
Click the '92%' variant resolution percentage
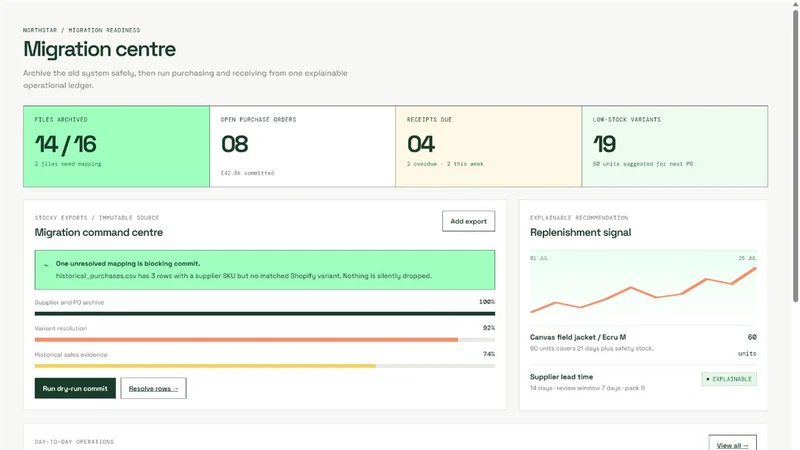tap(489, 328)
